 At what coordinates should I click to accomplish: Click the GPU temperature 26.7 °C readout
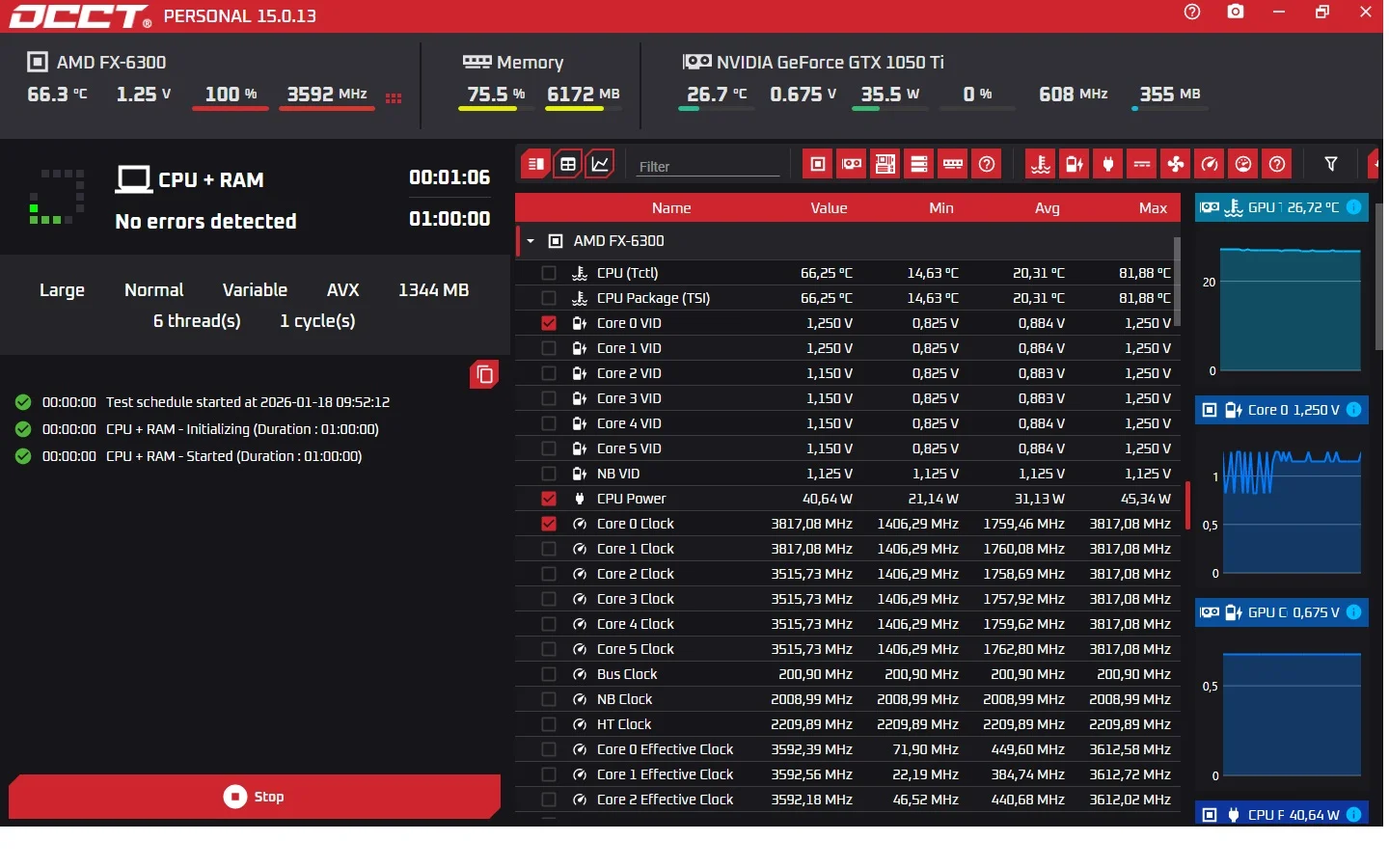717,95
